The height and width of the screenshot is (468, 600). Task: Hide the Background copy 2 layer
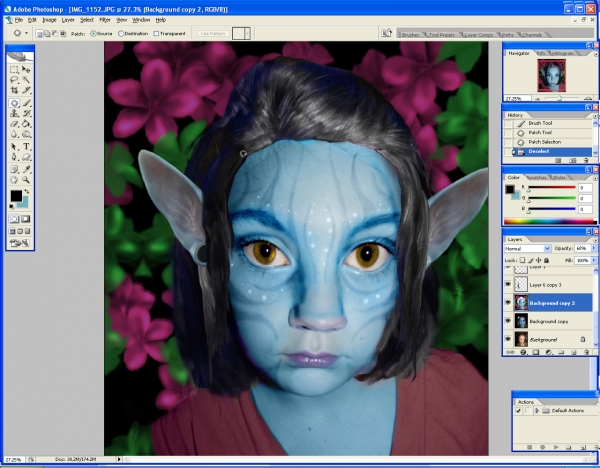point(508,303)
